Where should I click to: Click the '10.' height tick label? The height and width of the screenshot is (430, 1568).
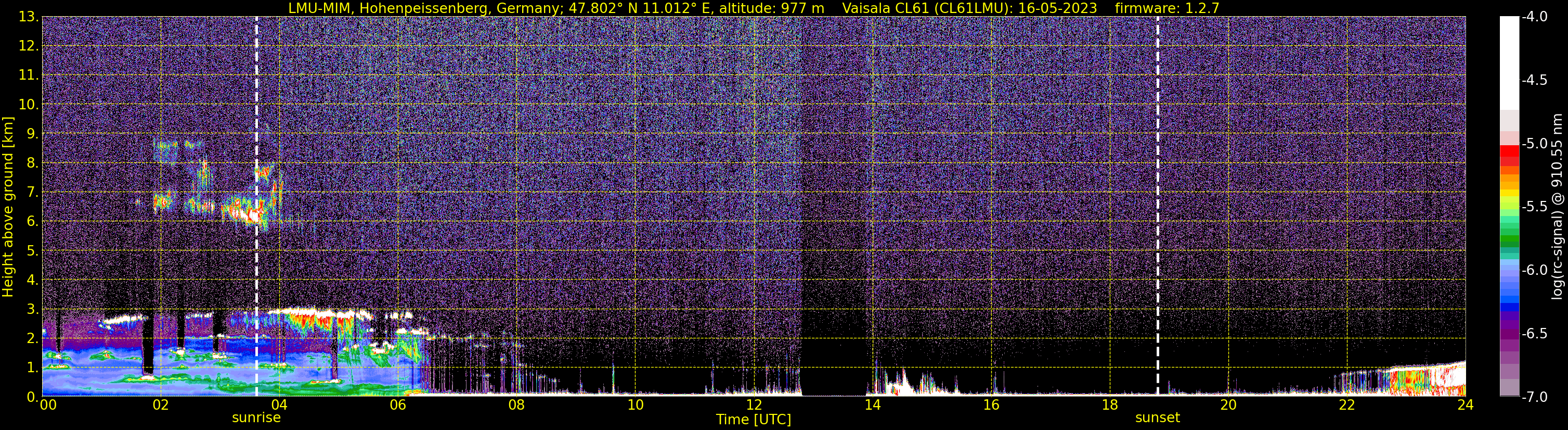pos(29,105)
